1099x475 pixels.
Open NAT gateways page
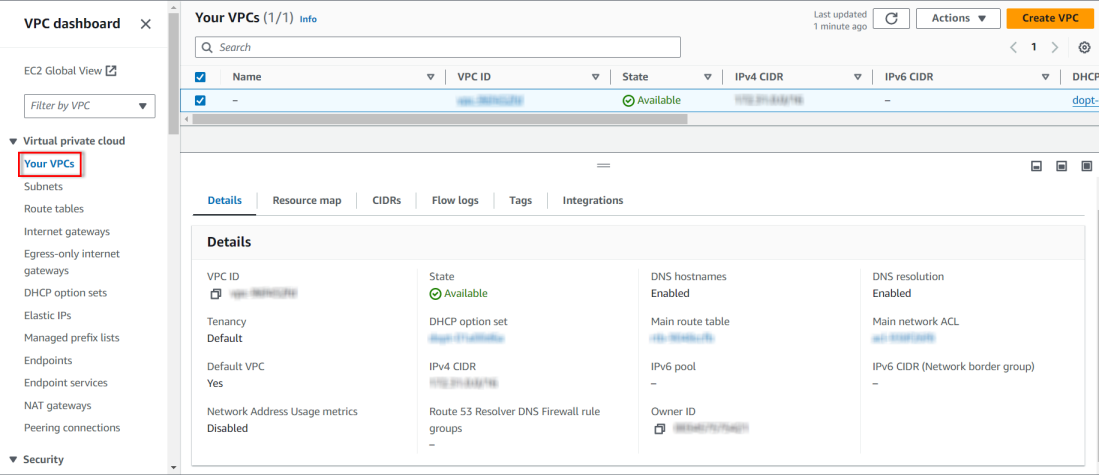click(57, 405)
